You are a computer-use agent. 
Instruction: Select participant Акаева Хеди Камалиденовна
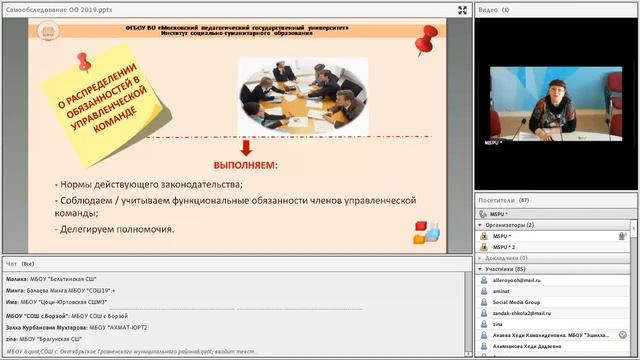click(553, 336)
